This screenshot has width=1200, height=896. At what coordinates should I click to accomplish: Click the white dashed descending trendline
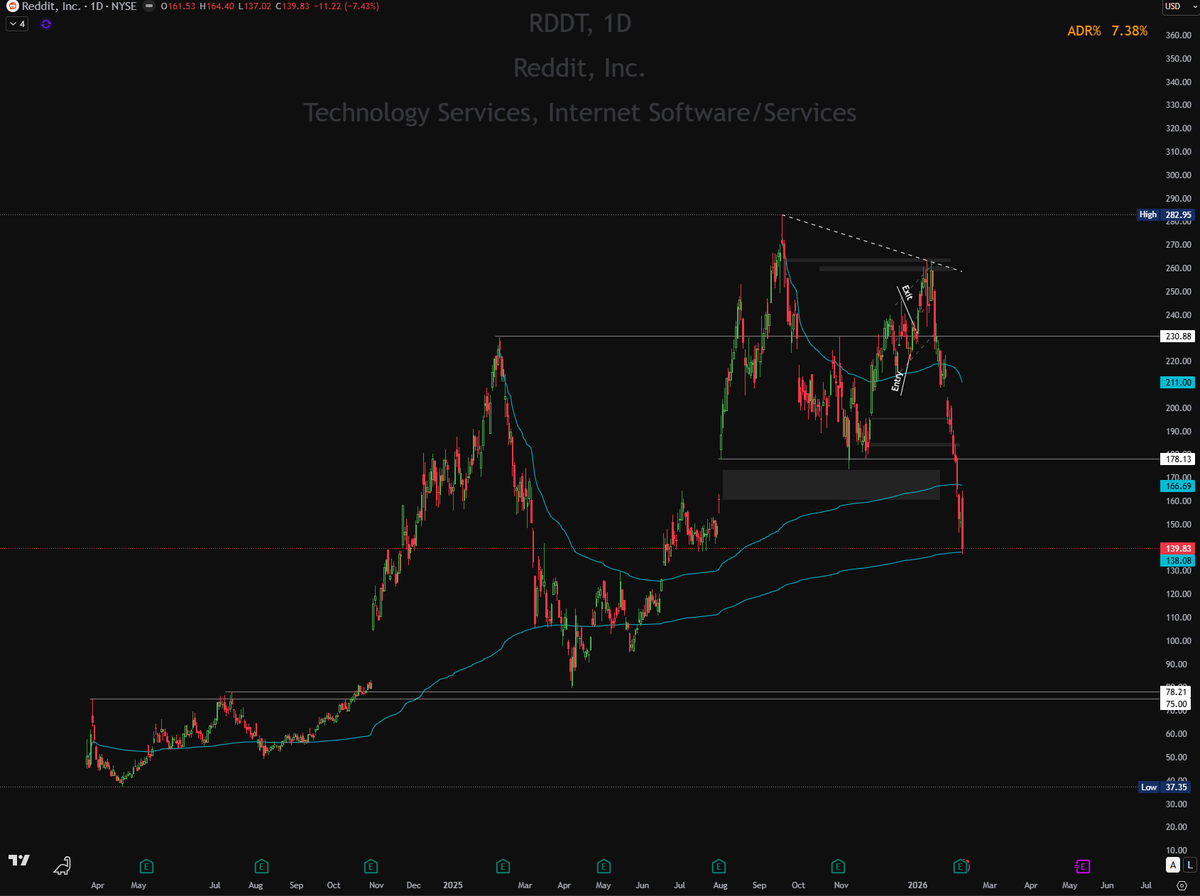(871, 243)
